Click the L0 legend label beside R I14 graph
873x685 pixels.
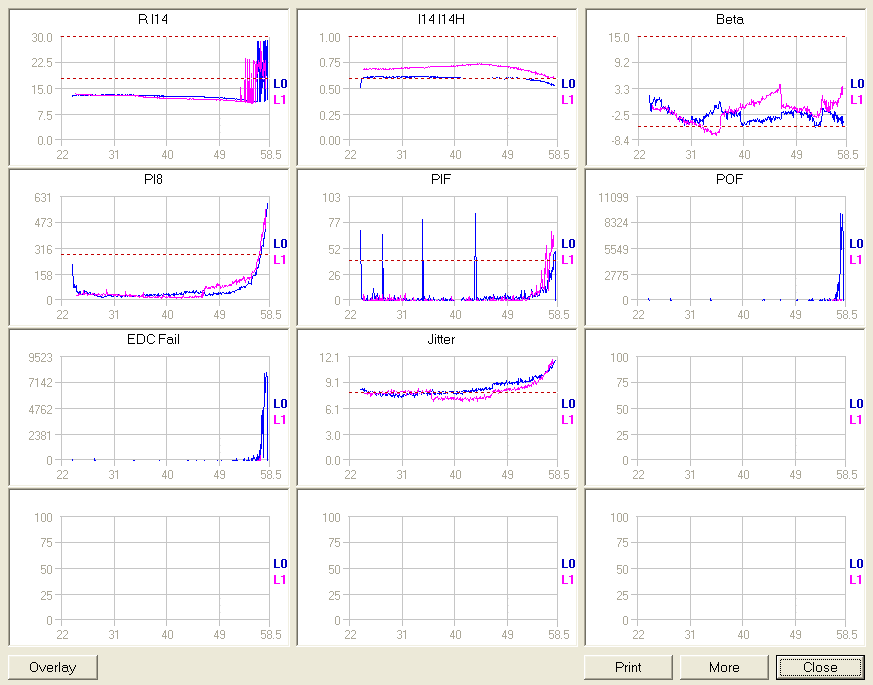tap(280, 84)
